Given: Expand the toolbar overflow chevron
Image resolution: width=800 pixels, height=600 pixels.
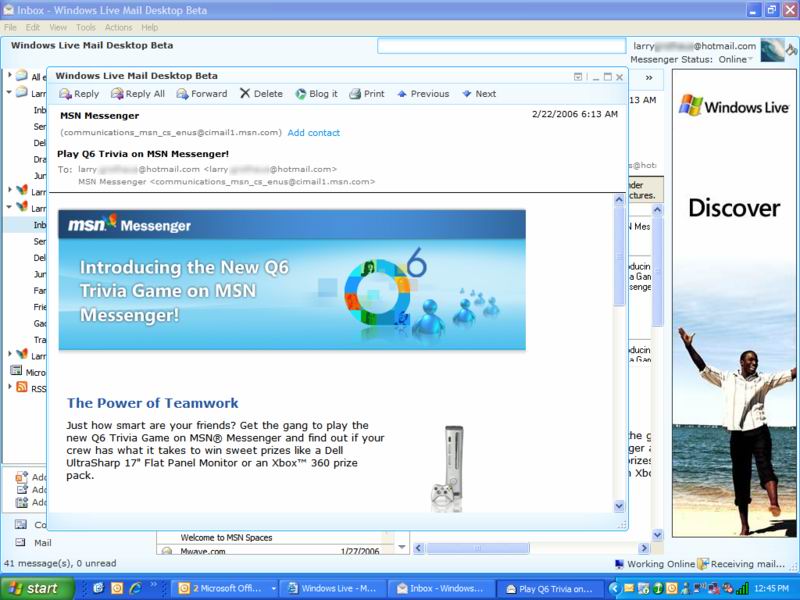Looking at the screenshot, I should pyautogui.click(x=649, y=78).
